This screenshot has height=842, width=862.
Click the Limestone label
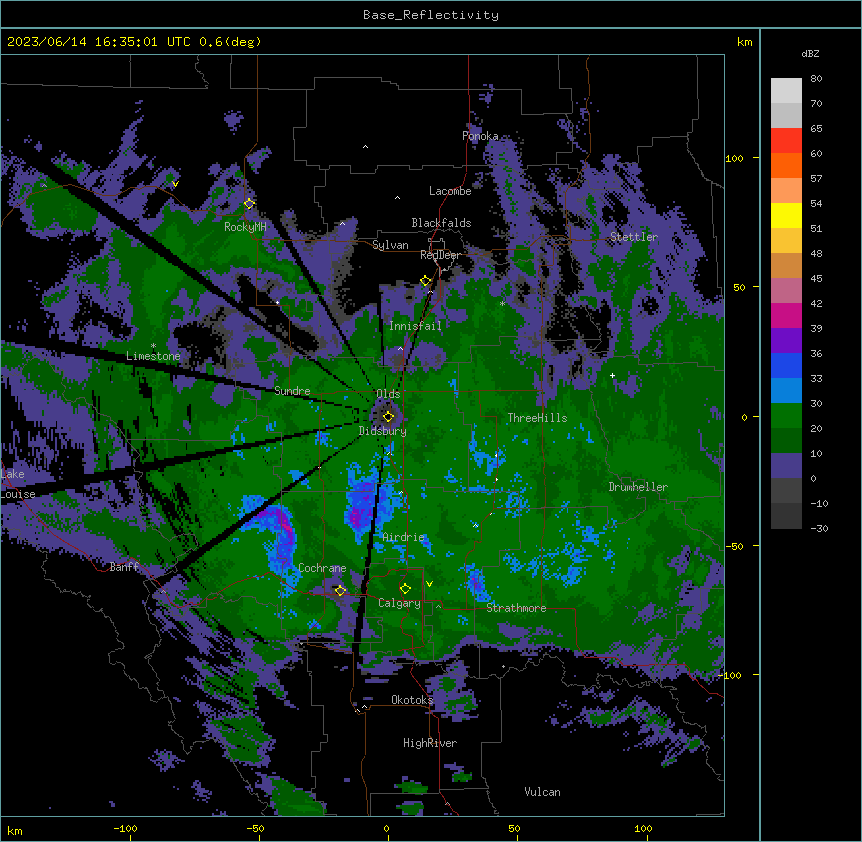pos(153,356)
